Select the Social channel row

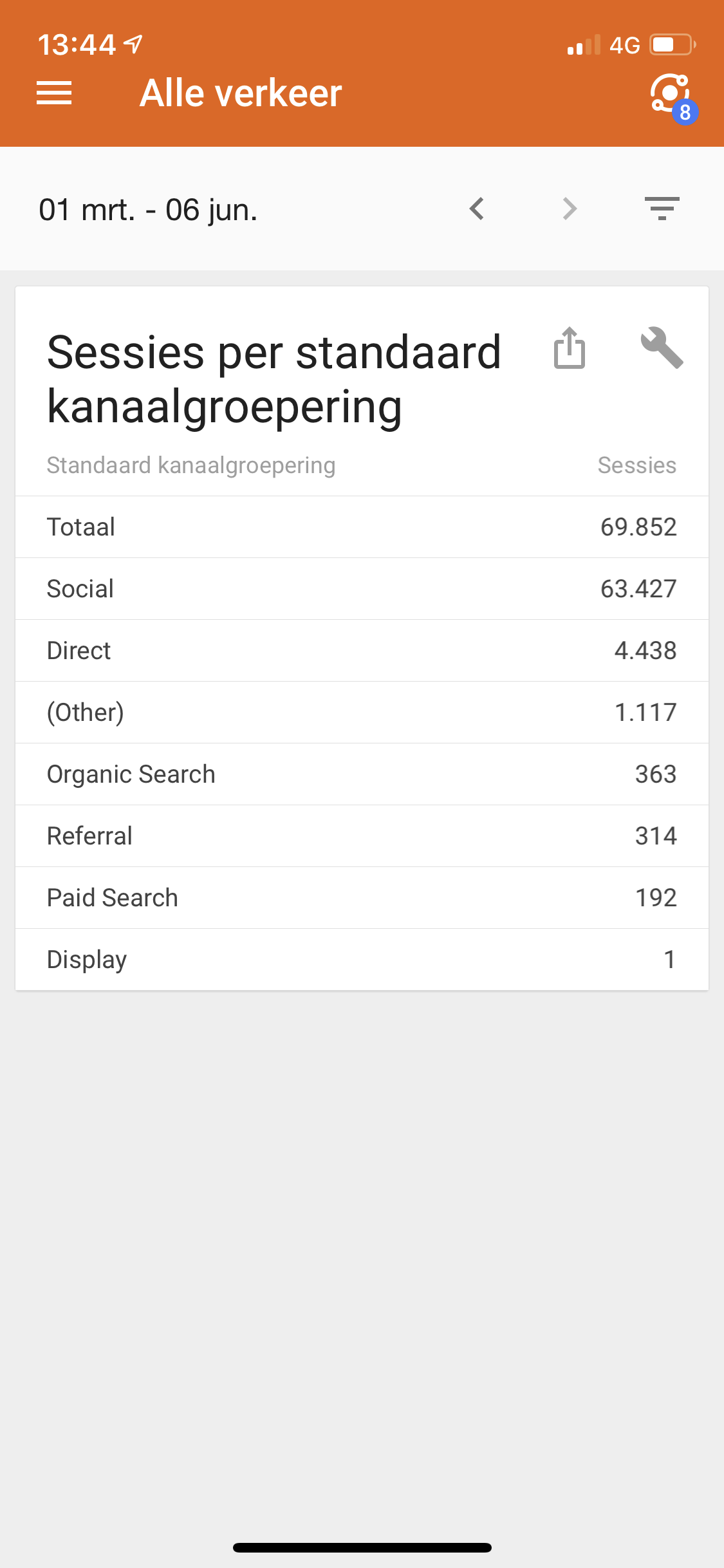point(362,589)
